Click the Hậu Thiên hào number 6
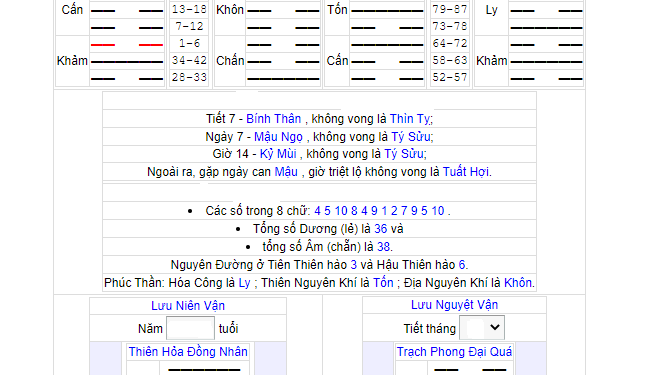 click(x=462, y=265)
